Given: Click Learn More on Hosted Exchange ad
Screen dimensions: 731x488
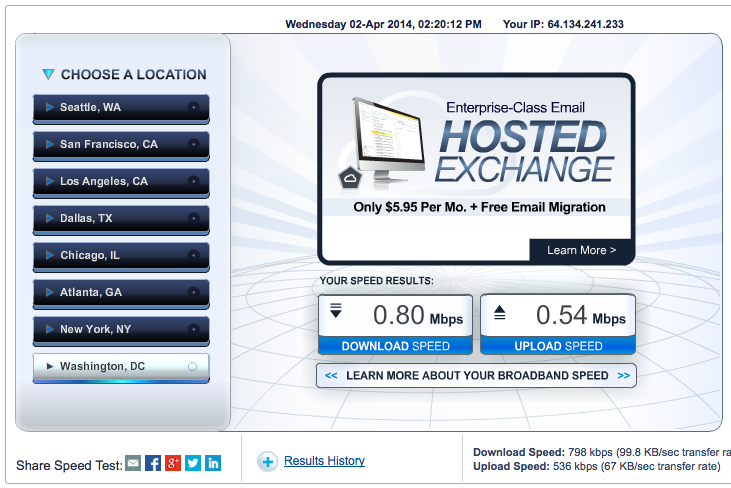Looking at the screenshot, I should [581, 250].
